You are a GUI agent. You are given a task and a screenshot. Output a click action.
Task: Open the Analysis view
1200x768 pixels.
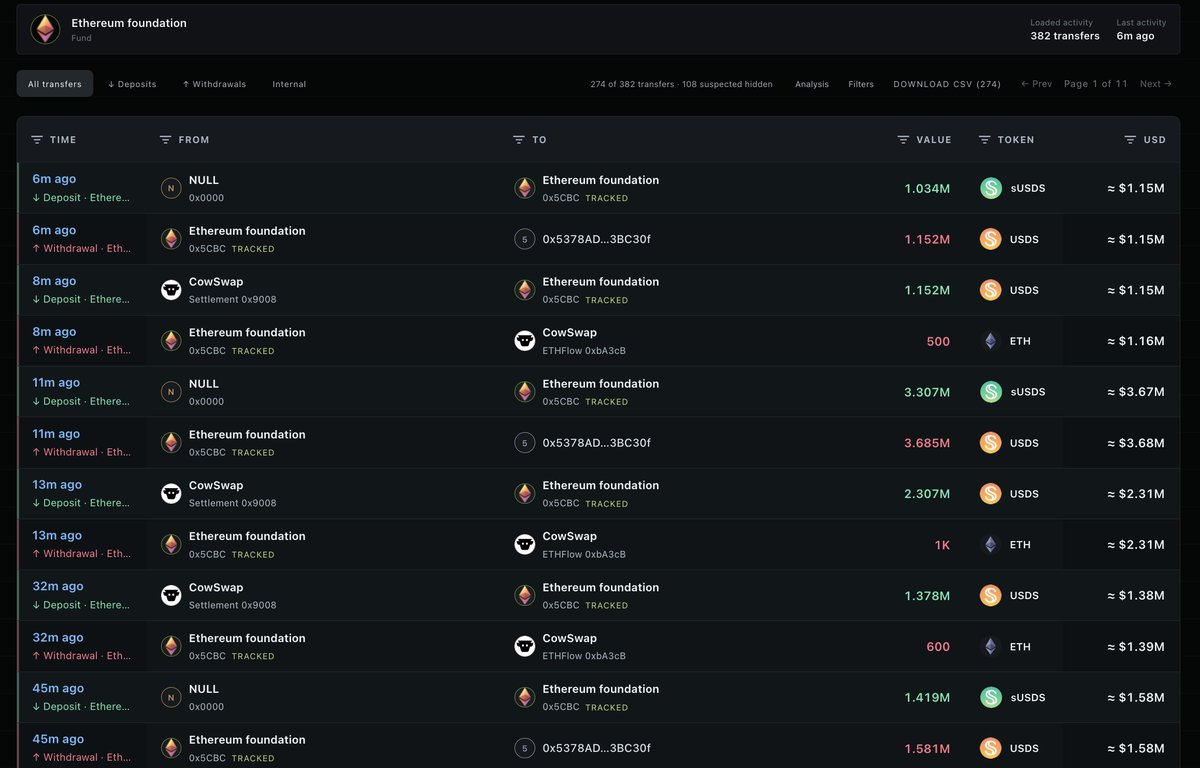pos(812,84)
